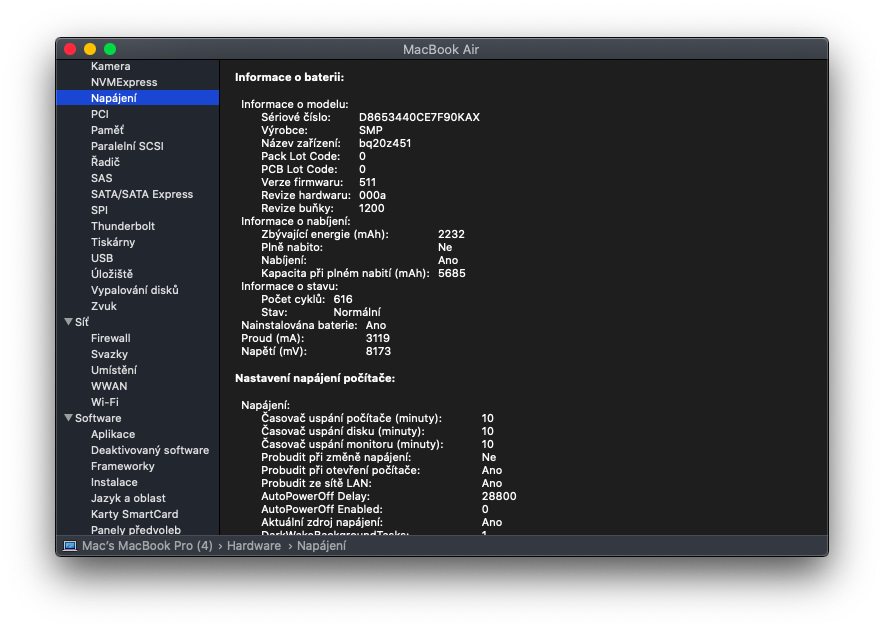The width and height of the screenshot is (884, 630).
Task: Open NVMExpress hardware section
Action: pos(123,82)
